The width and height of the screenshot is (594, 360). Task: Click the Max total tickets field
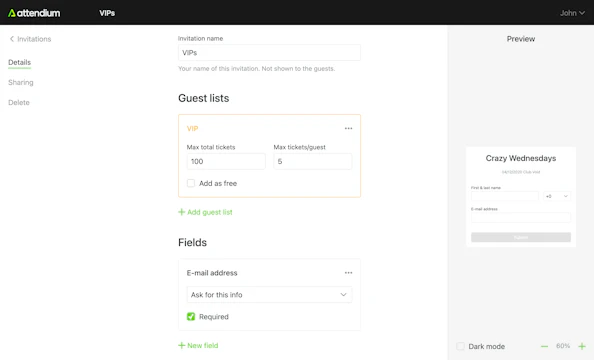[226, 161]
